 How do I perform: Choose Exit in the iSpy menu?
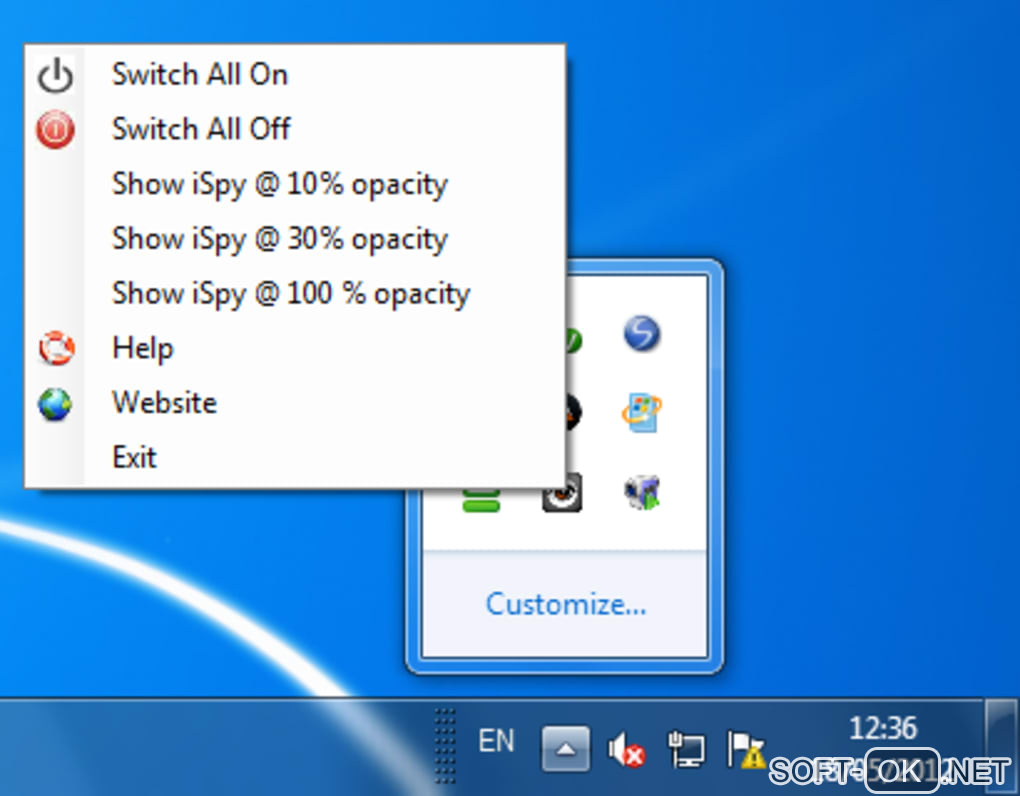pyautogui.click(x=294, y=457)
